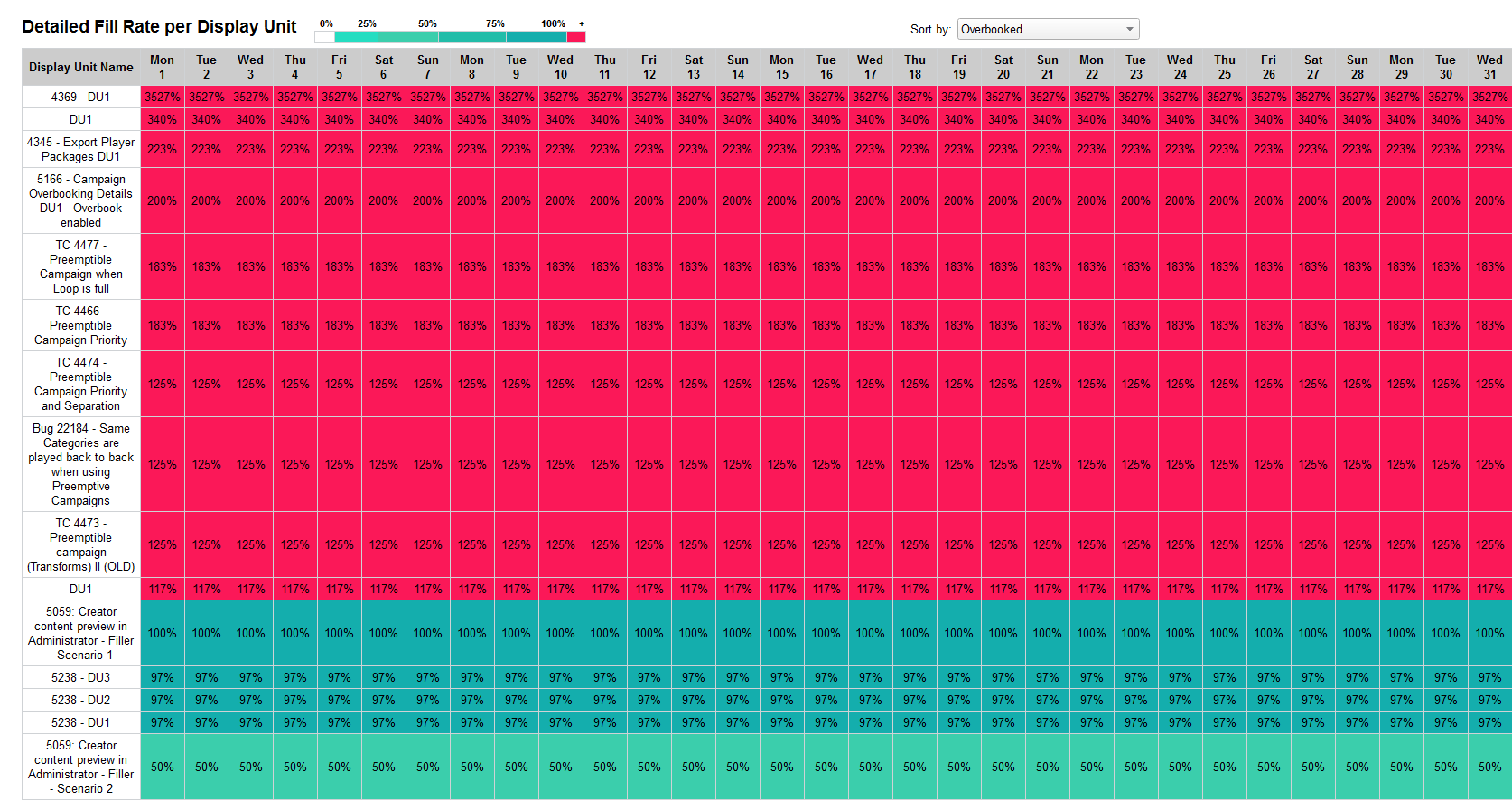Click the dark teal legend swatch ending at 100%
The image size is (1512, 800).
(x=537, y=37)
